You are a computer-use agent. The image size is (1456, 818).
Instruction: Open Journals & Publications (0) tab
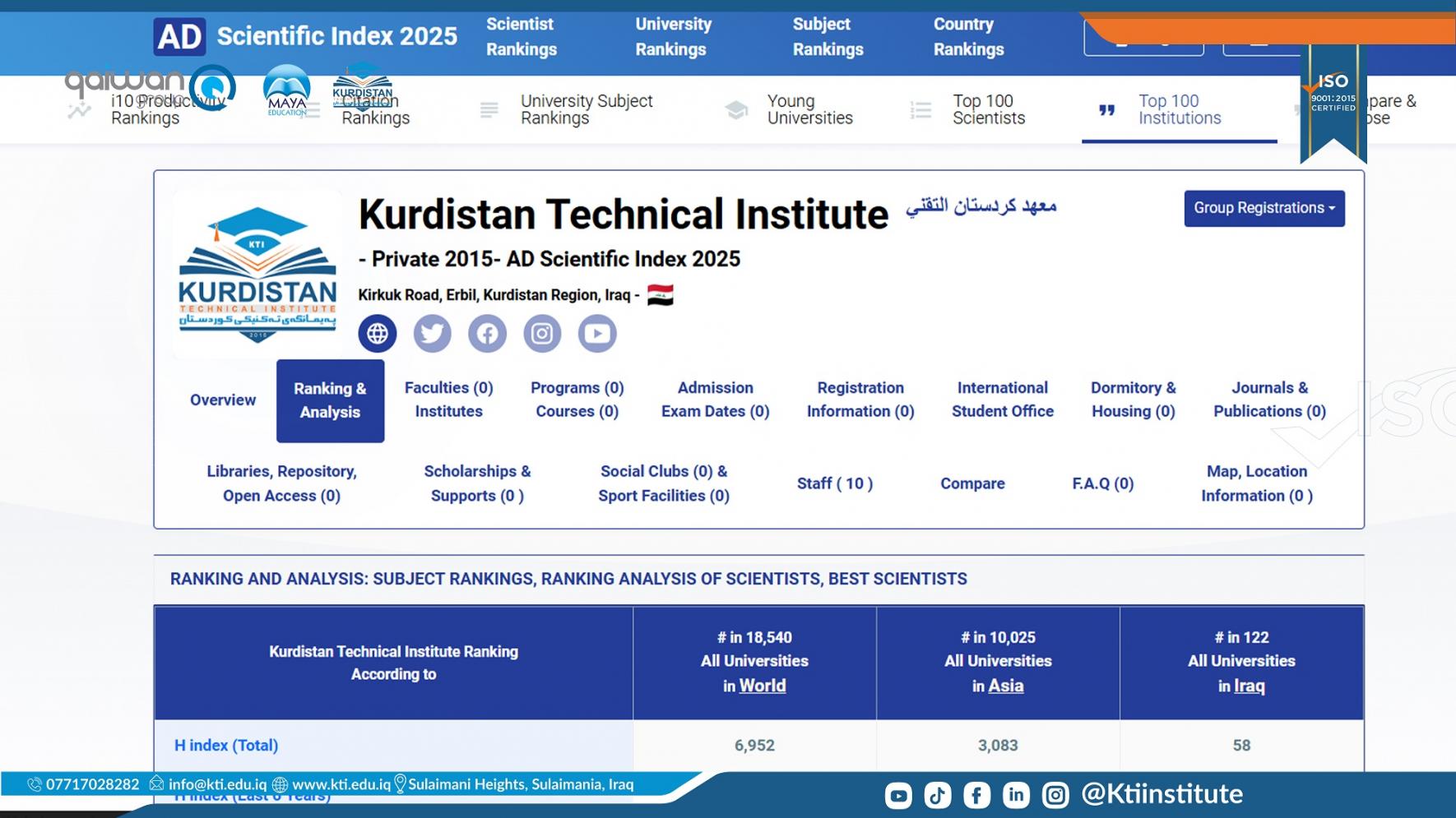1269,400
